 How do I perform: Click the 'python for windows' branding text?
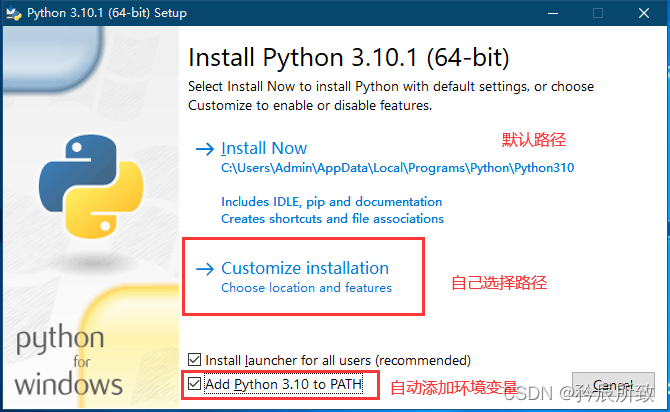pyautogui.click(x=68, y=360)
